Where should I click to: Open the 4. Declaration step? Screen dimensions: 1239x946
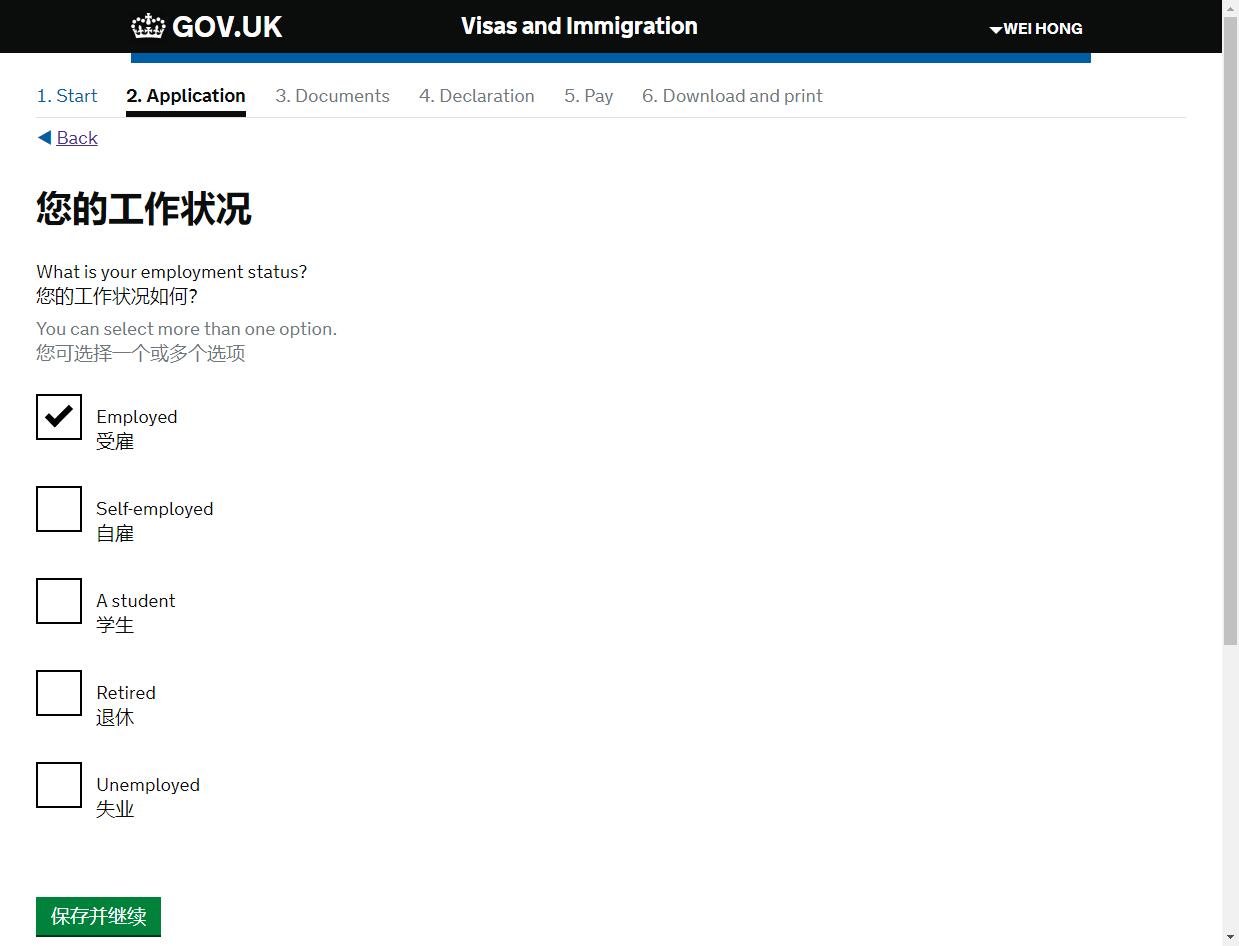pyautogui.click(x=476, y=96)
